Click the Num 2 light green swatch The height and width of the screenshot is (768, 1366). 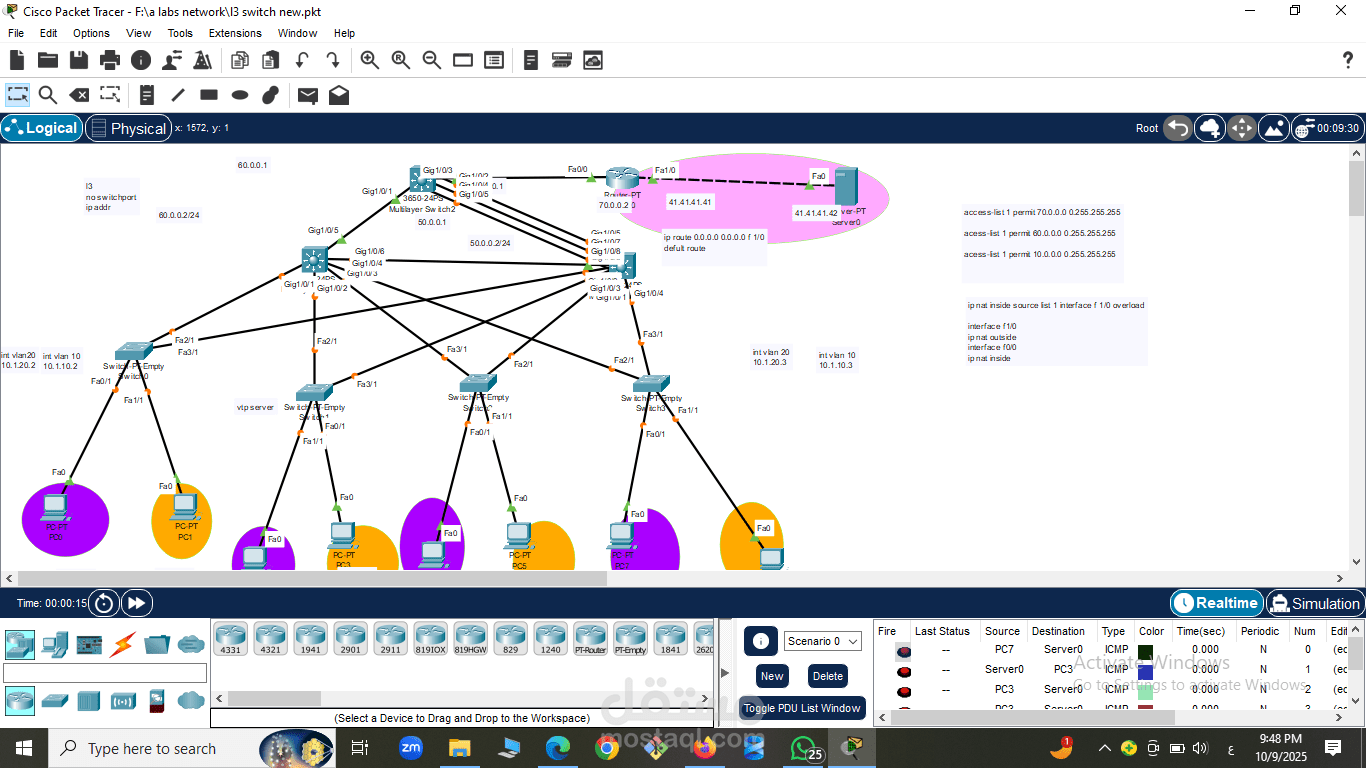pyautogui.click(x=1145, y=691)
